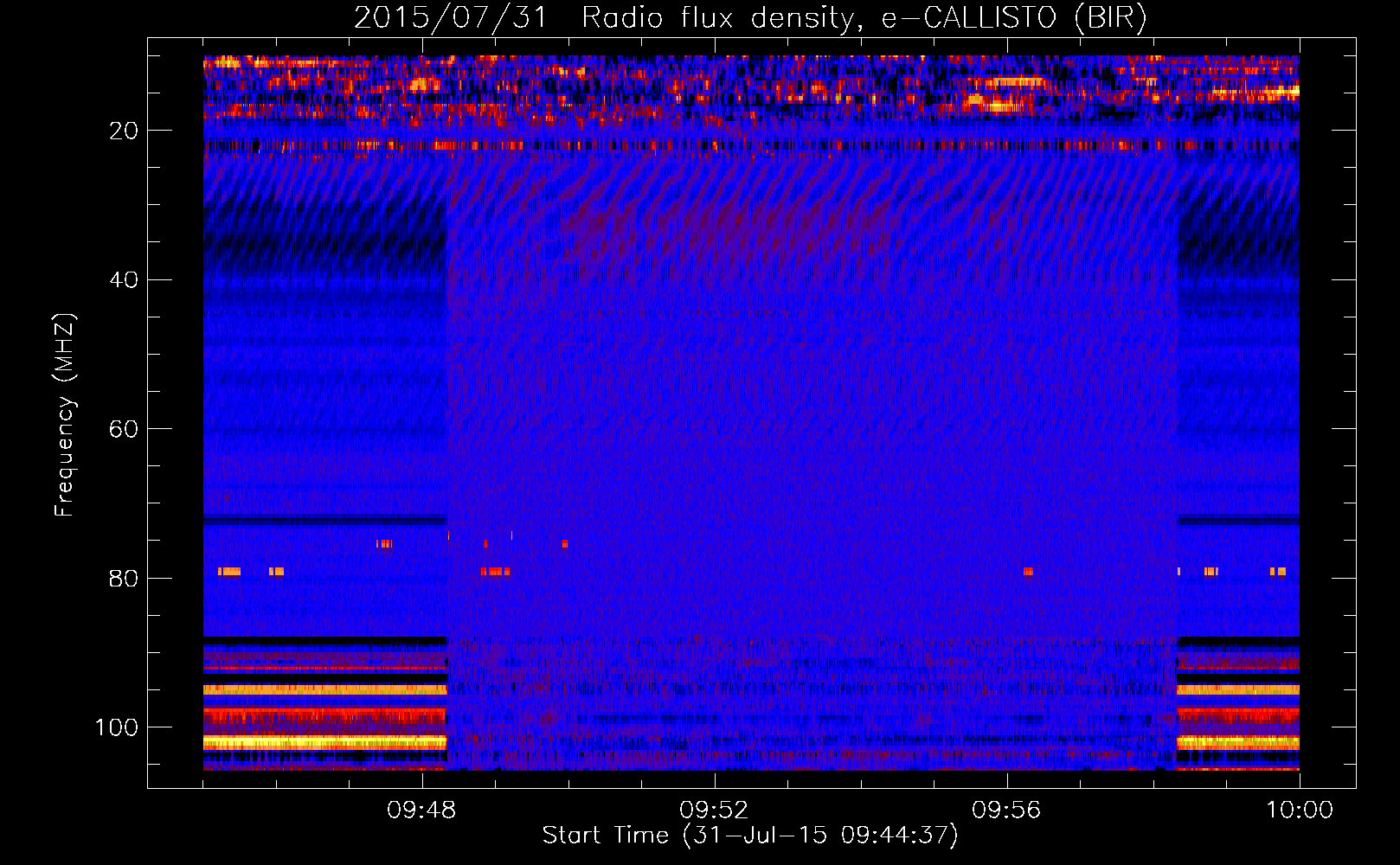Click the 20 MHz frequency tick label
The image size is (1400, 865).
click(125, 131)
